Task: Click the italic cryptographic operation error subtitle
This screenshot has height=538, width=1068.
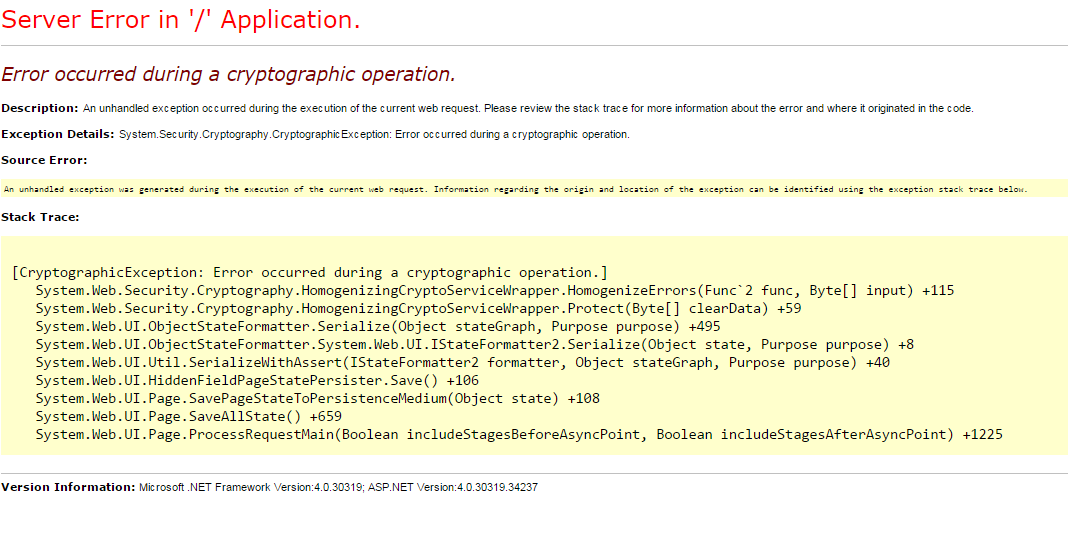Action: coord(228,74)
